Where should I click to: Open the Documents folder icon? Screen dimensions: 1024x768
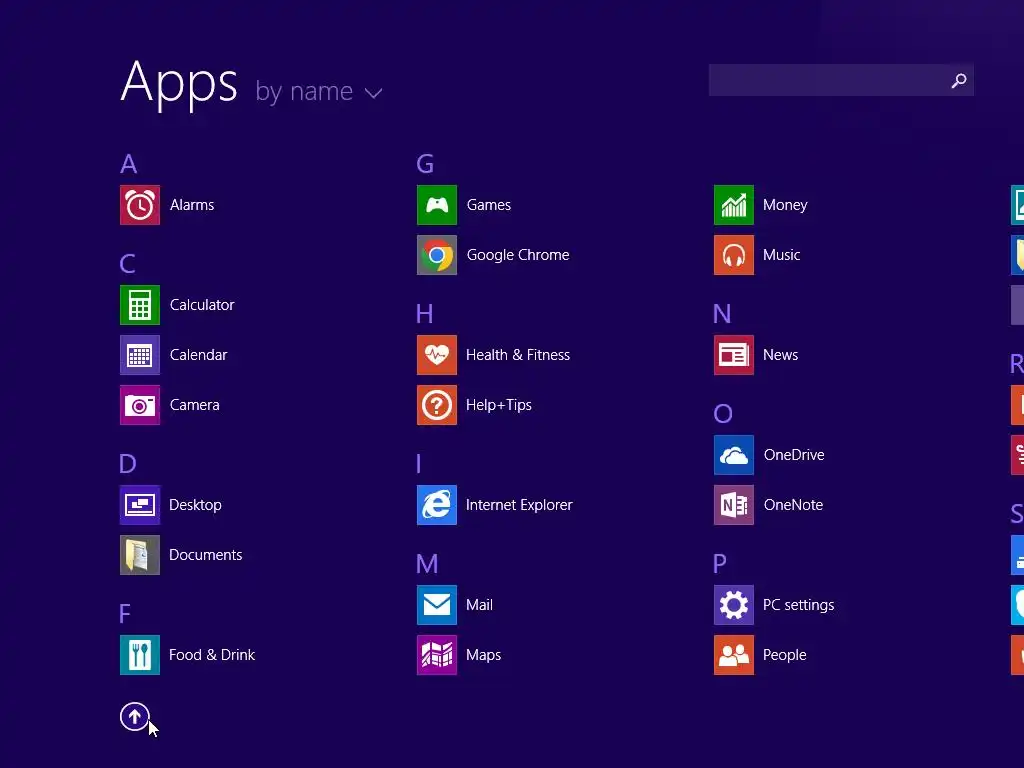140,555
